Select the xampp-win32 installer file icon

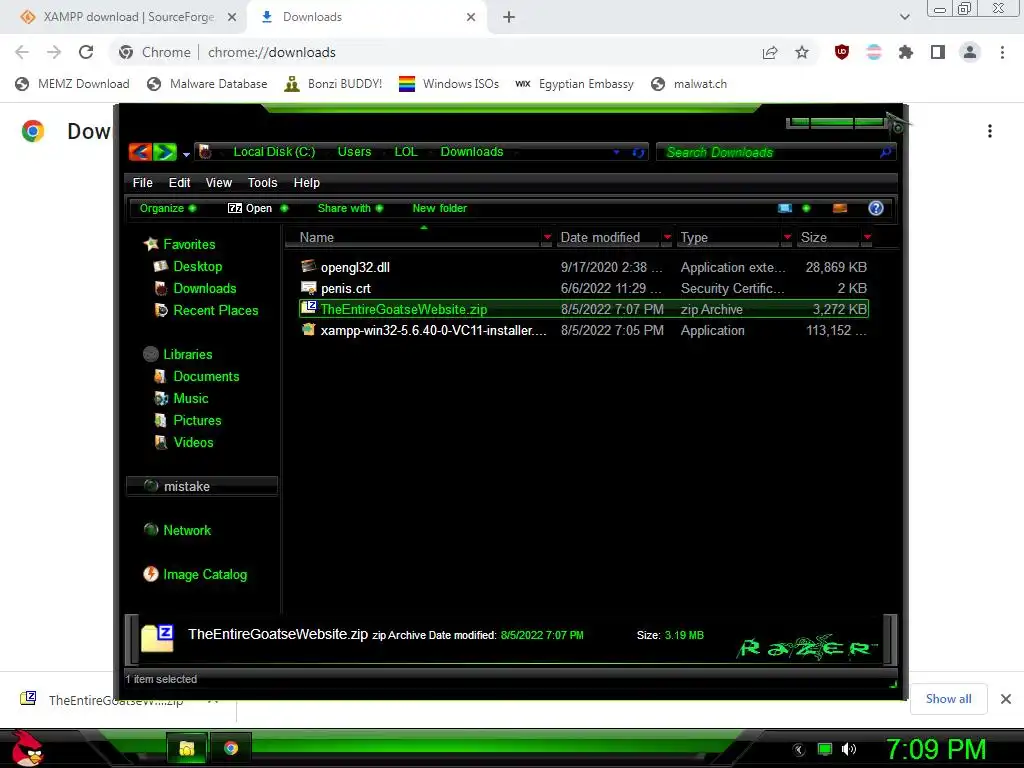[308, 330]
